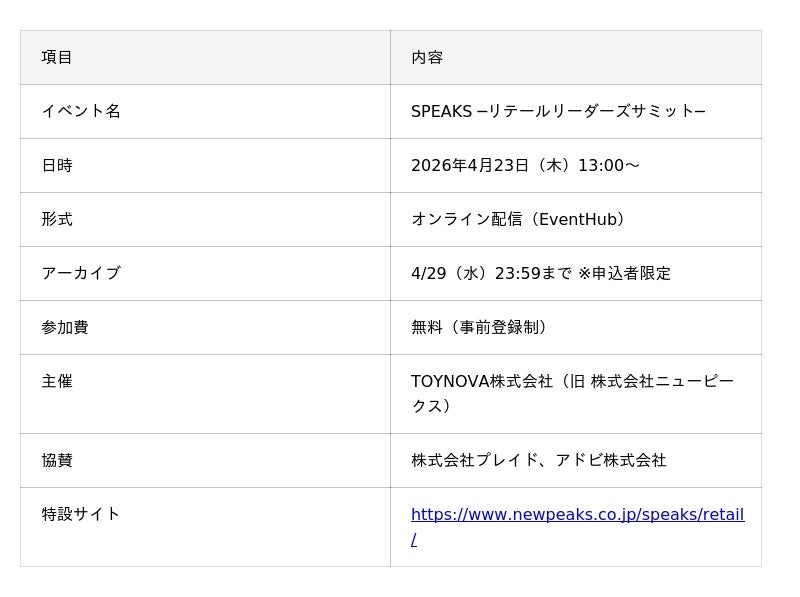Open the newpeaks.co.jp speaks retail link
The width and height of the screenshot is (800, 597).
pos(577,515)
